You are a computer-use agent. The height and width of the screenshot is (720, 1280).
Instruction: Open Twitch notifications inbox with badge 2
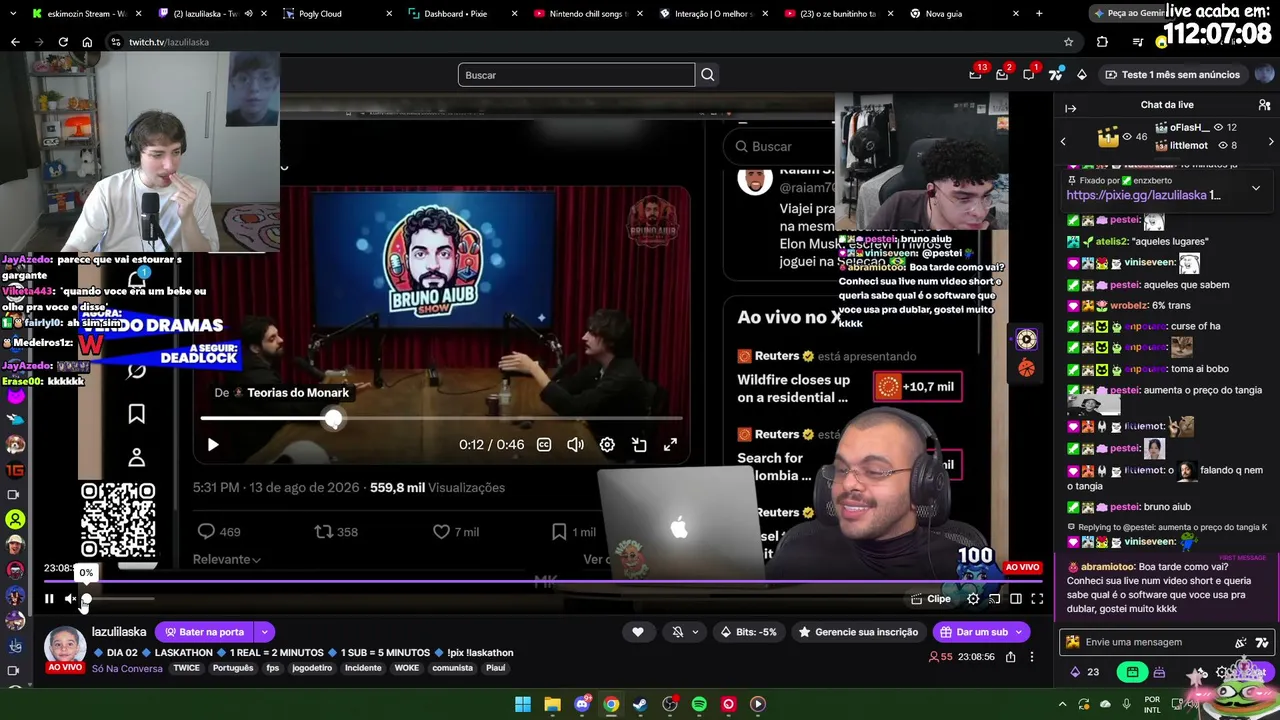point(1002,74)
